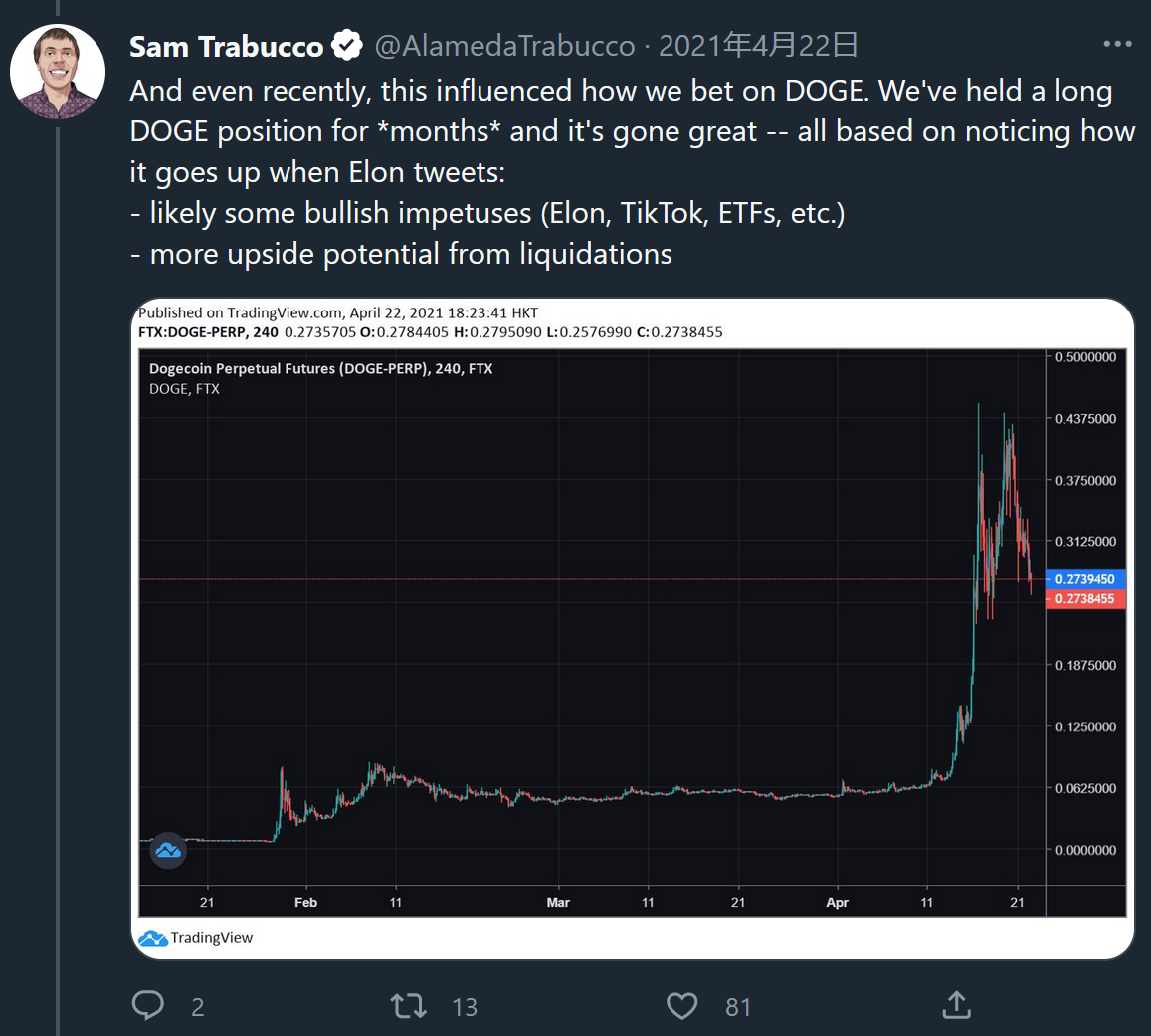
Task: Click the reply count 2
Action: coord(198,1007)
